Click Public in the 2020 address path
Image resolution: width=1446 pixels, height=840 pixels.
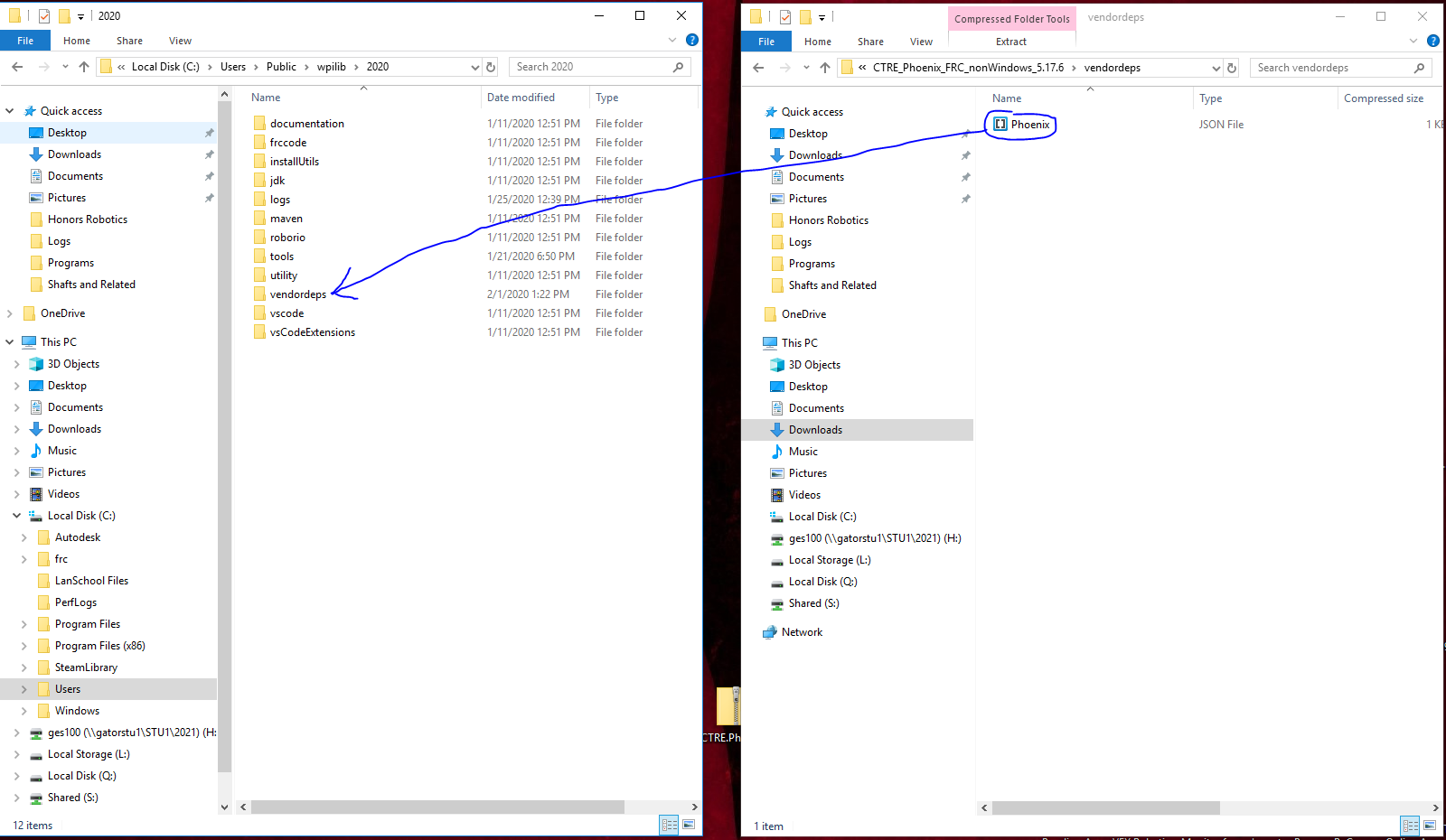pyautogui.click(x=281, y=67)
